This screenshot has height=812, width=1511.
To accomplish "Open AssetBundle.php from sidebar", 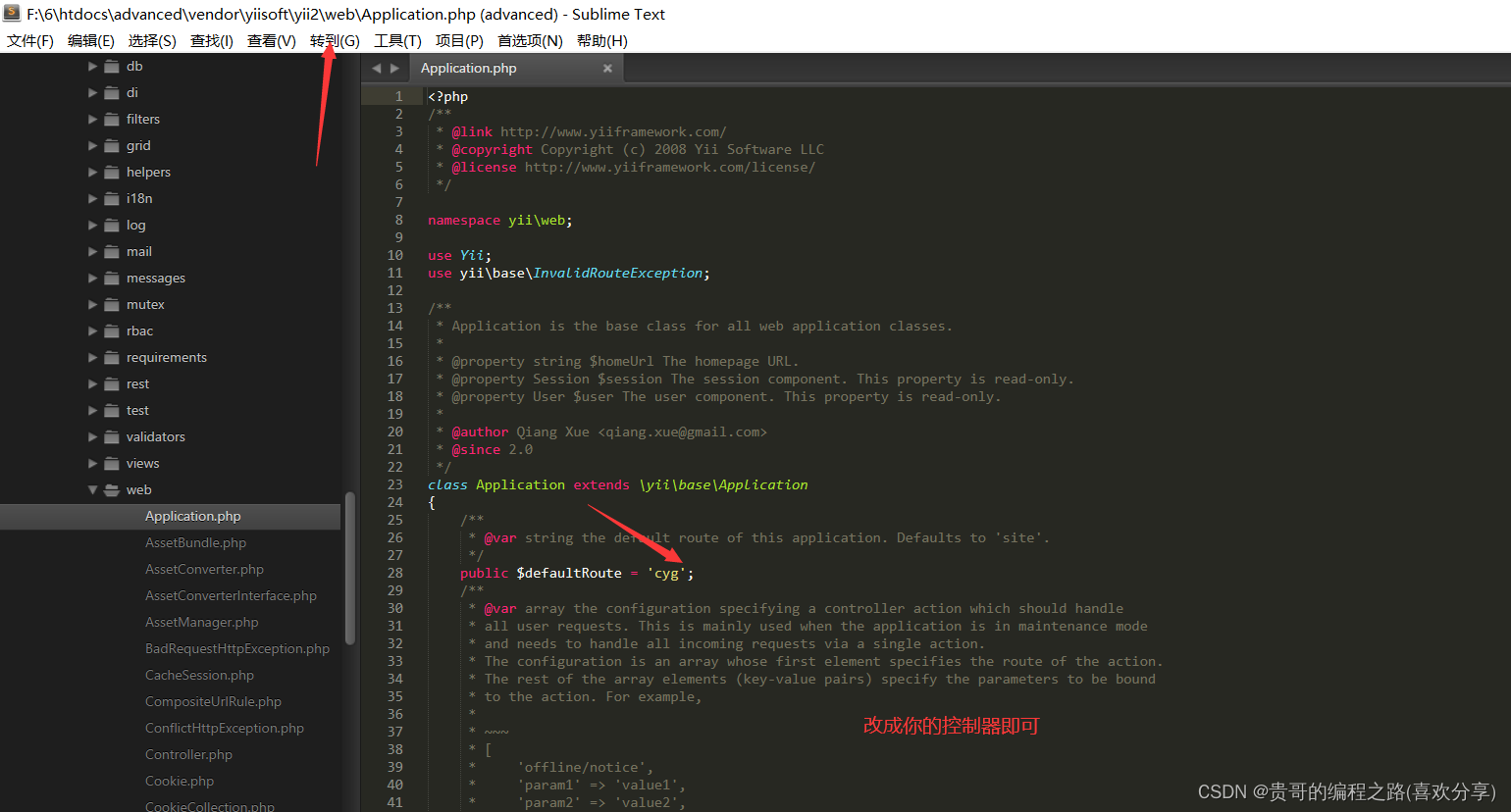I will 195,542.
